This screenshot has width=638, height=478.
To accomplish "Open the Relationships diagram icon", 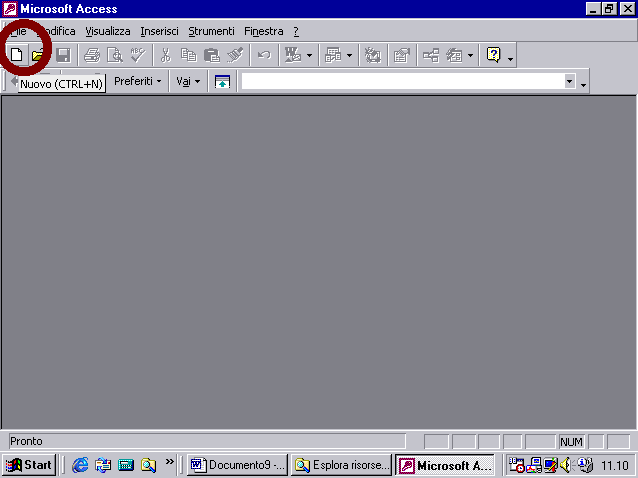I will coord(431,55).
